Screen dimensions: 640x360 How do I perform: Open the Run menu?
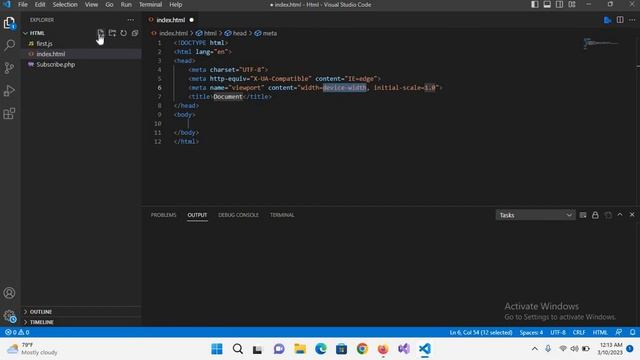tap(126, 4)
